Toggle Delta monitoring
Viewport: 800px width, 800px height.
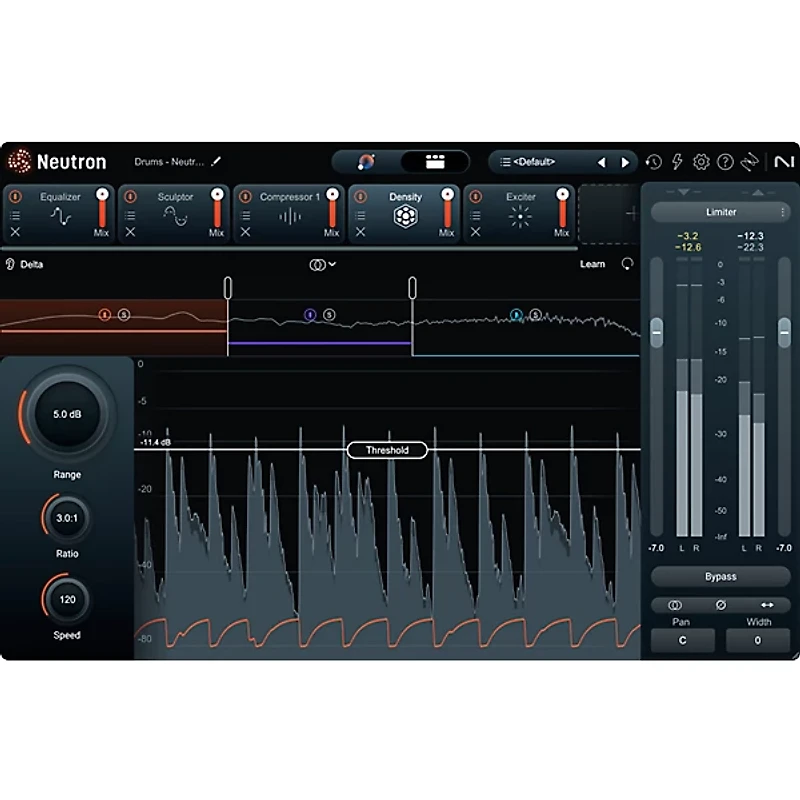pos(22,264)
